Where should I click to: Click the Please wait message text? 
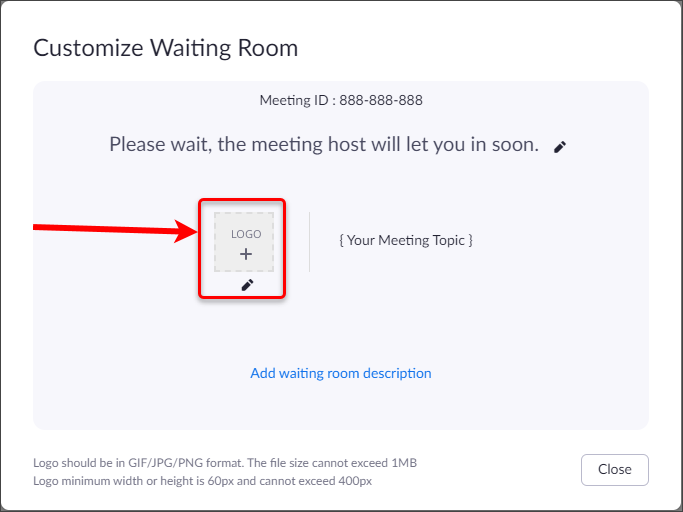pyautogui.click(x=324, y=144)
